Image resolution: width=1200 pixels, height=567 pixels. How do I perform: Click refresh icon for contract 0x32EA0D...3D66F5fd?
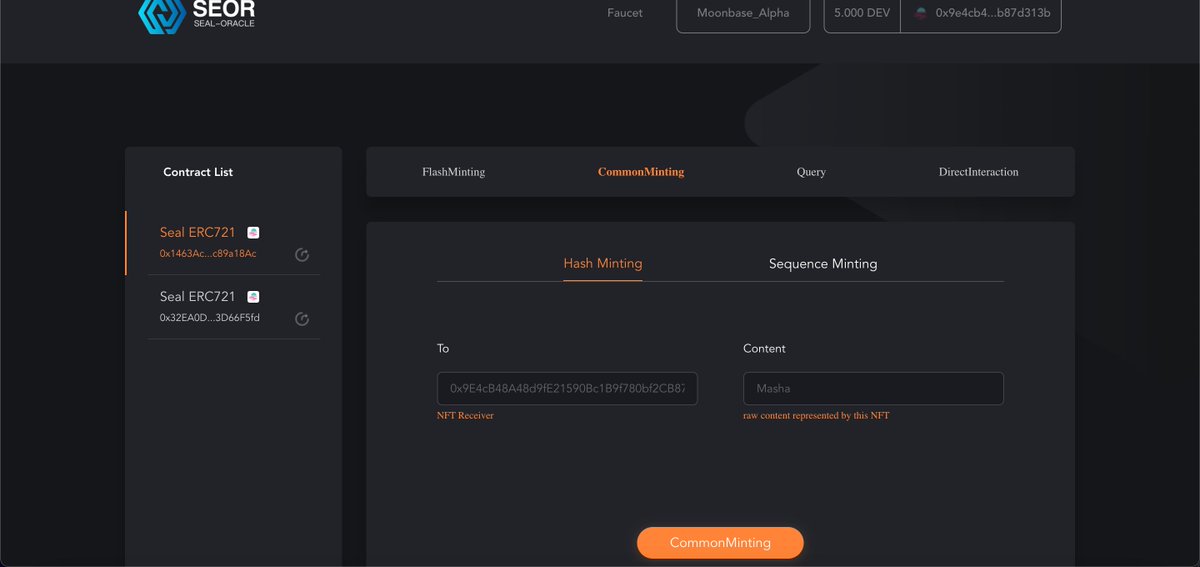302,319
